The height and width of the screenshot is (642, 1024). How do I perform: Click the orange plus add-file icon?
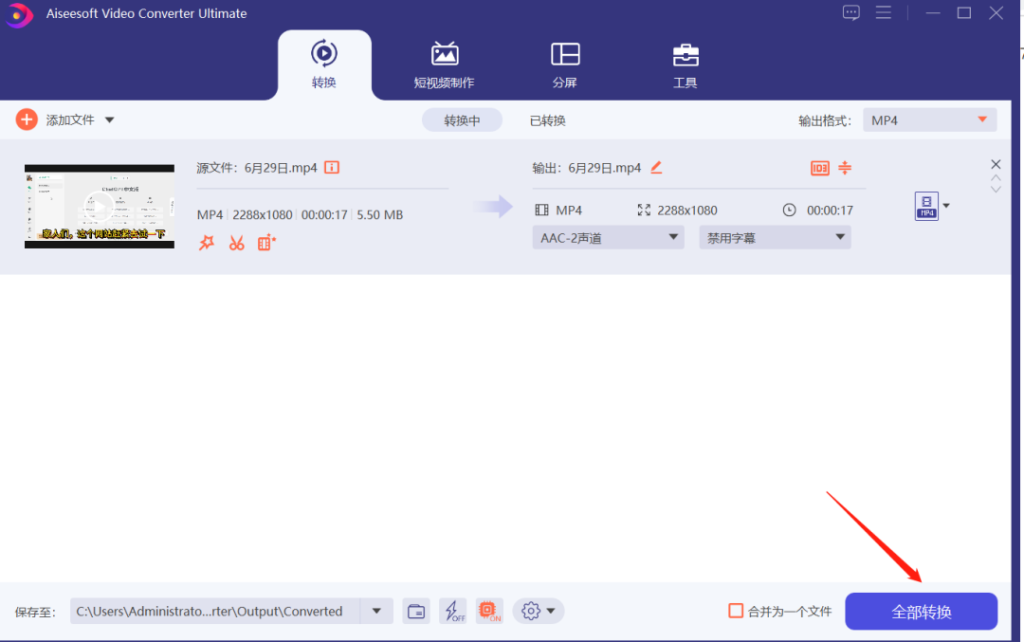pyautogui.click(x=26, y=120)
